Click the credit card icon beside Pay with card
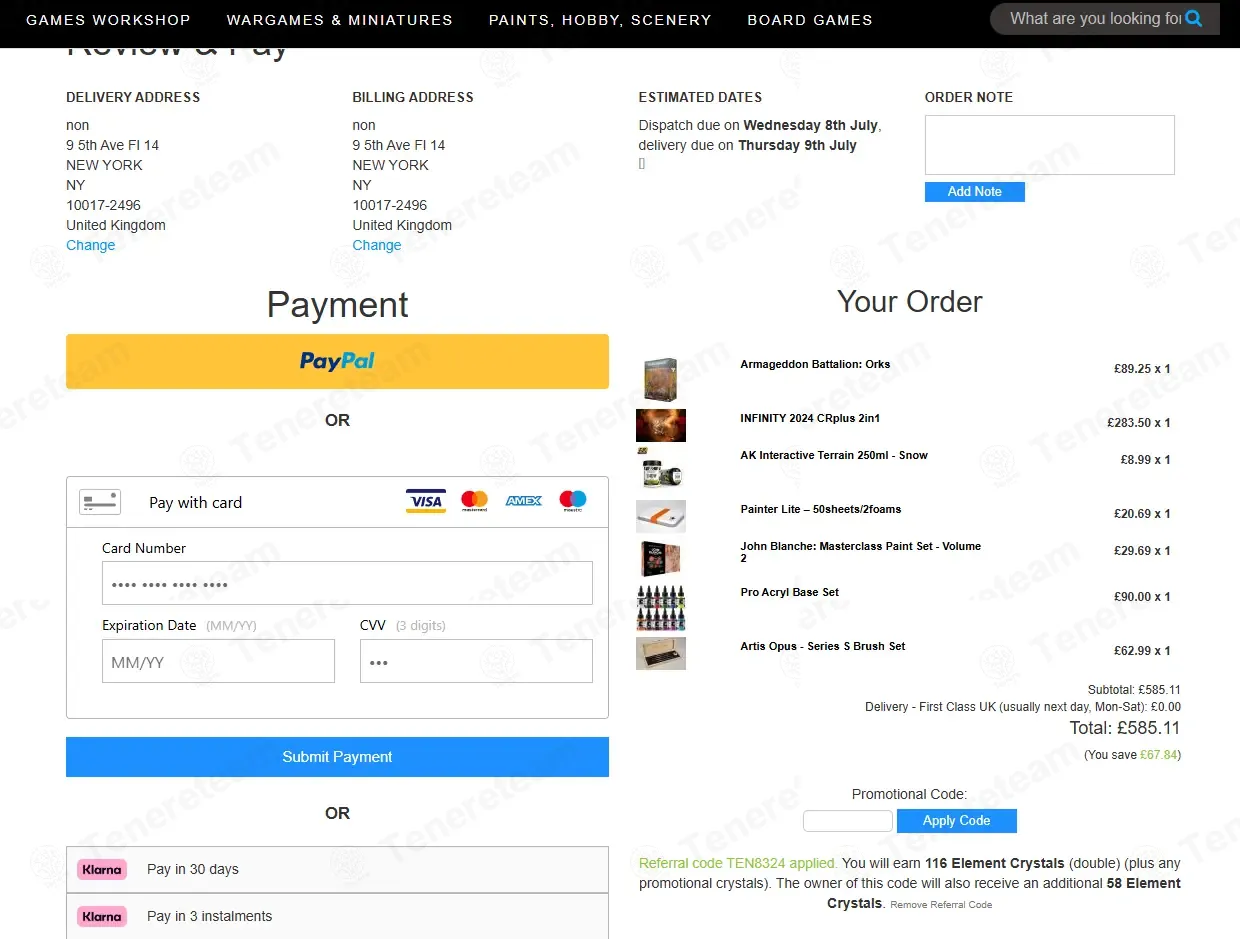 click(x=100, y=502)
